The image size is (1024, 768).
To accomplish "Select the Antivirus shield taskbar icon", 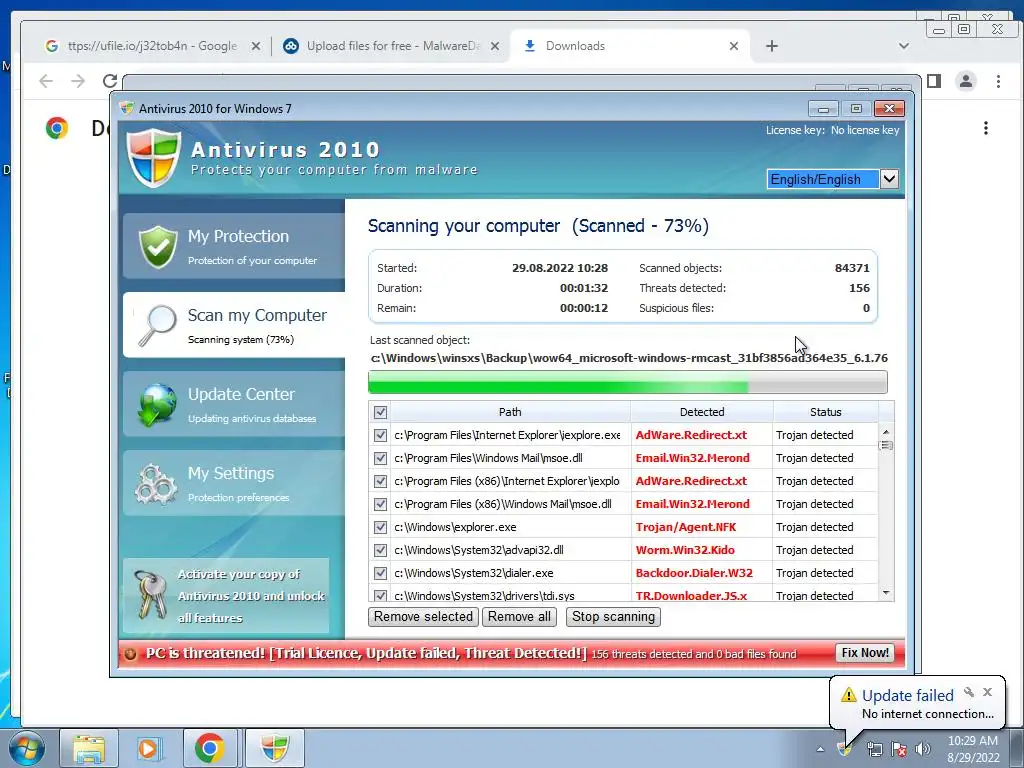I will tap(275, 748).
